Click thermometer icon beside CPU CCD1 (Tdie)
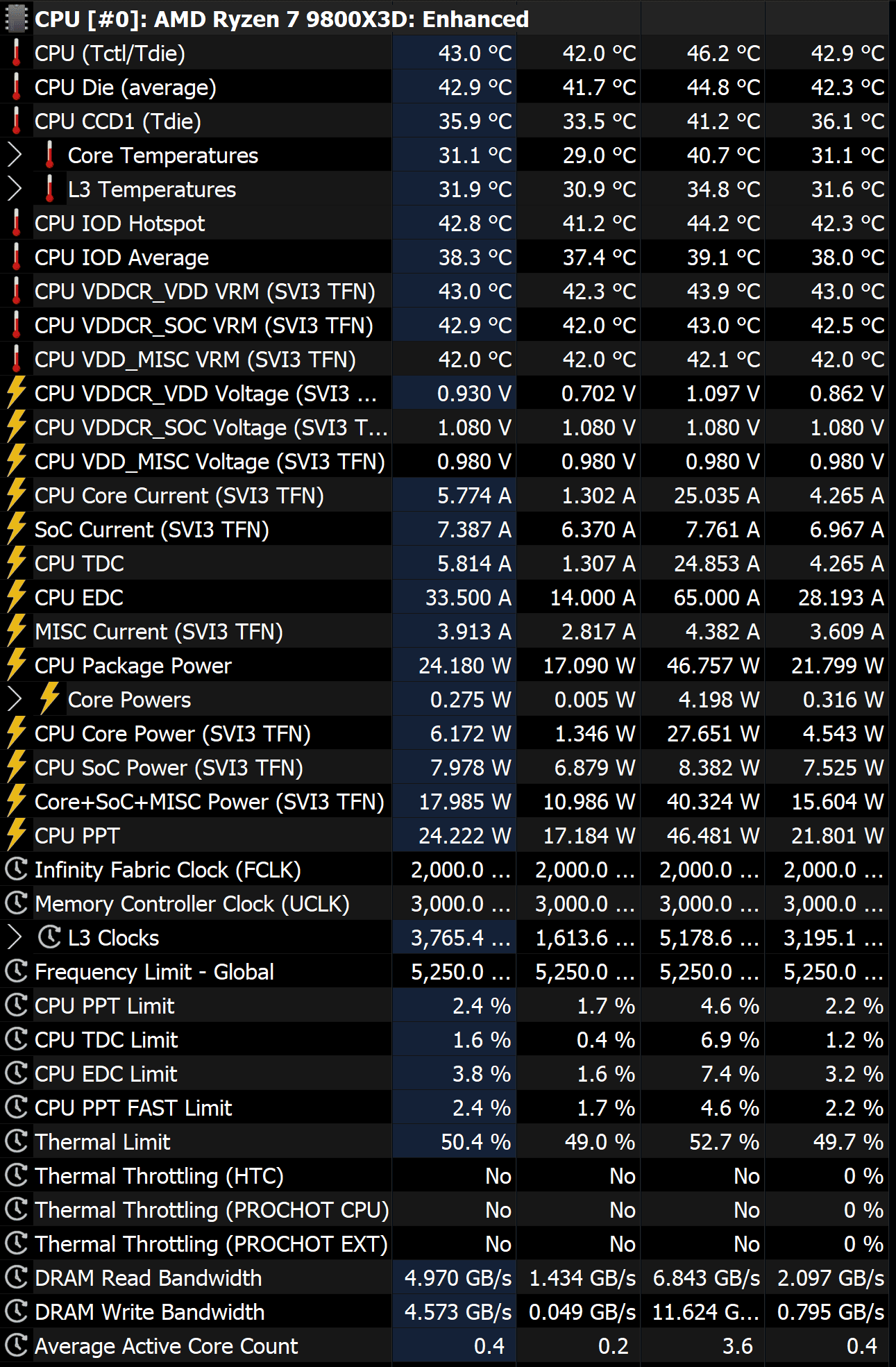Image resolution: width=896 pixels, height=1367 pixels. point(17,121)
